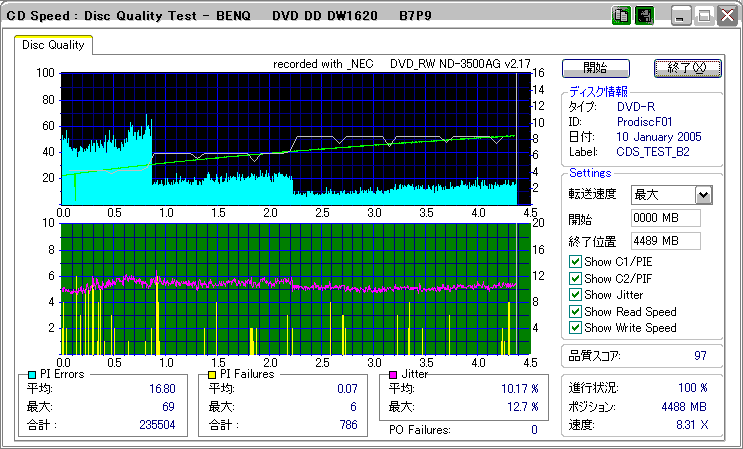Click the 終了 exit button
This screenshot has height=449, width=743.
click(x=688, y=68)
